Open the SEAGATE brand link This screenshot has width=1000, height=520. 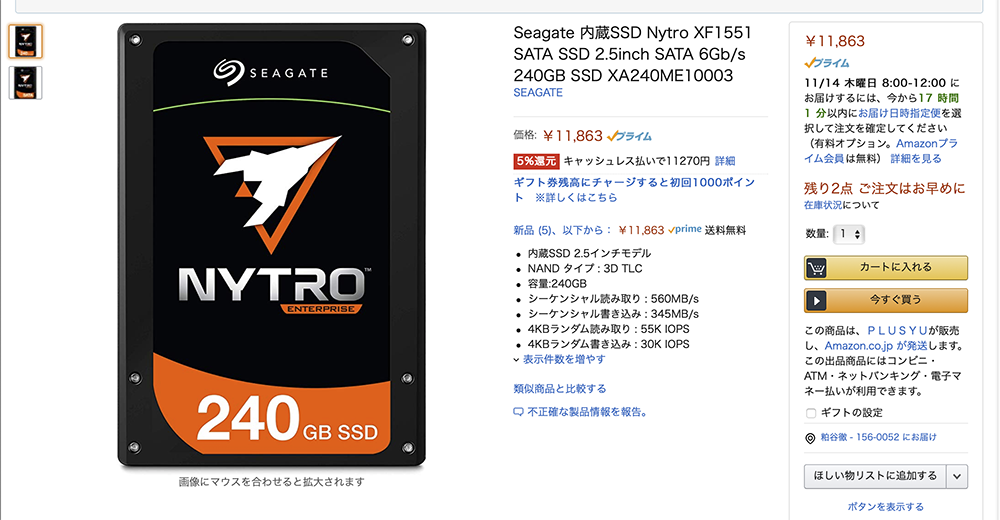coord(538,93)
